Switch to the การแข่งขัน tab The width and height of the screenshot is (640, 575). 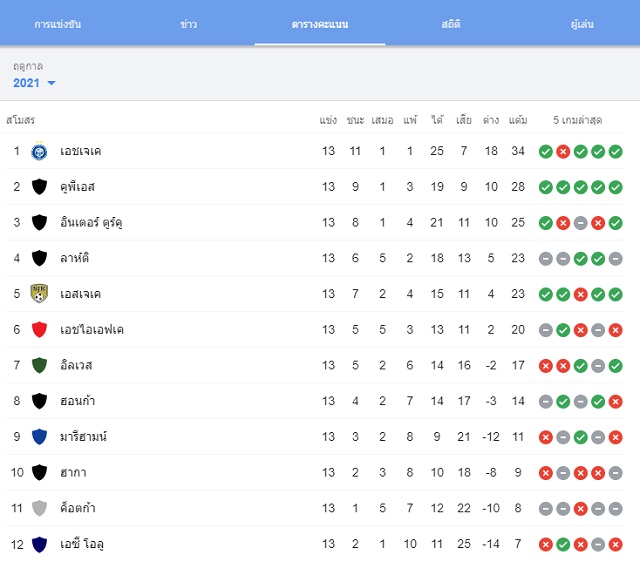point(58,24)
